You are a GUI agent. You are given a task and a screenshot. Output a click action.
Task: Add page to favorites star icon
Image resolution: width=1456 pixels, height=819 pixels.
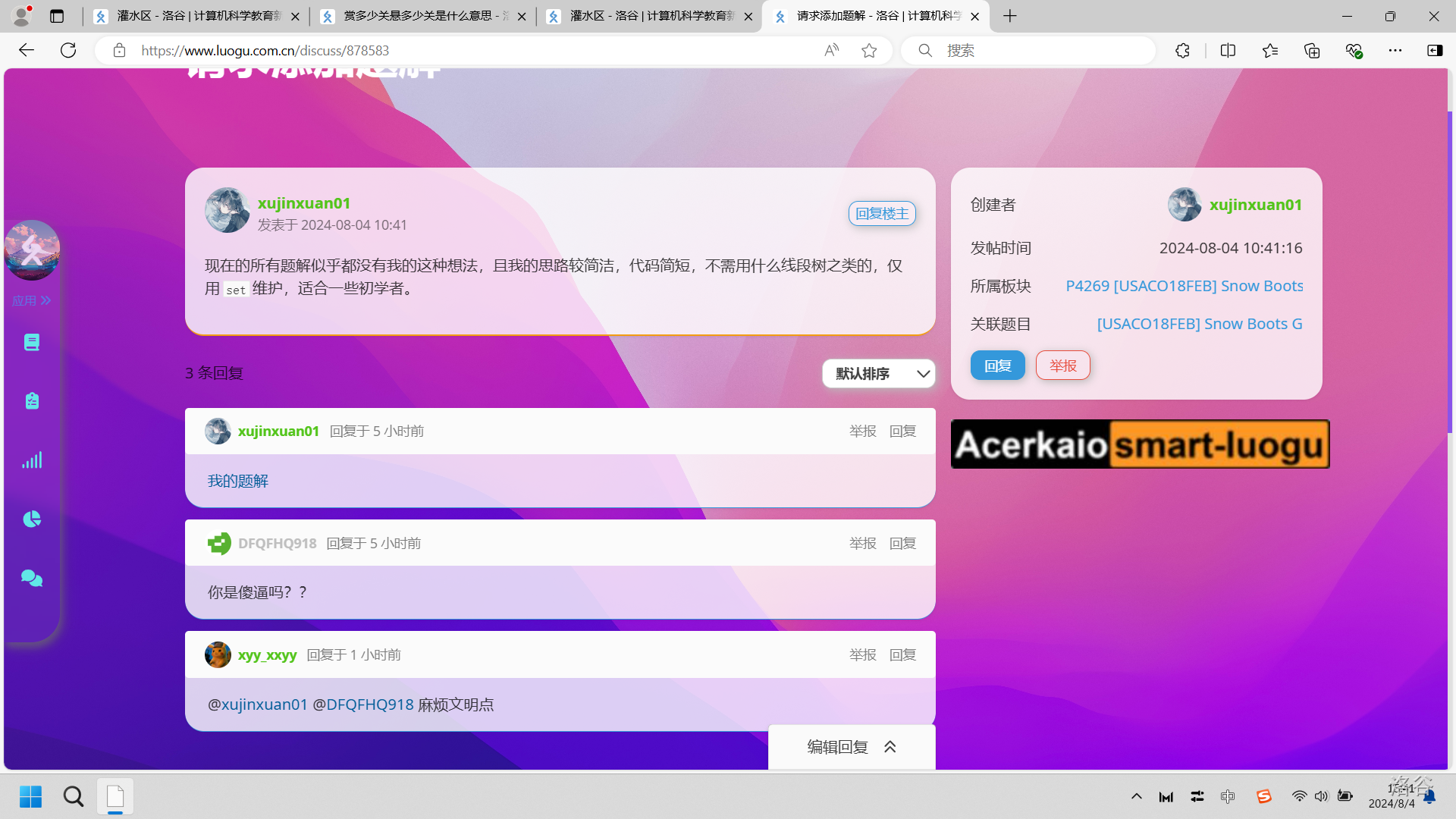point(869,51)
